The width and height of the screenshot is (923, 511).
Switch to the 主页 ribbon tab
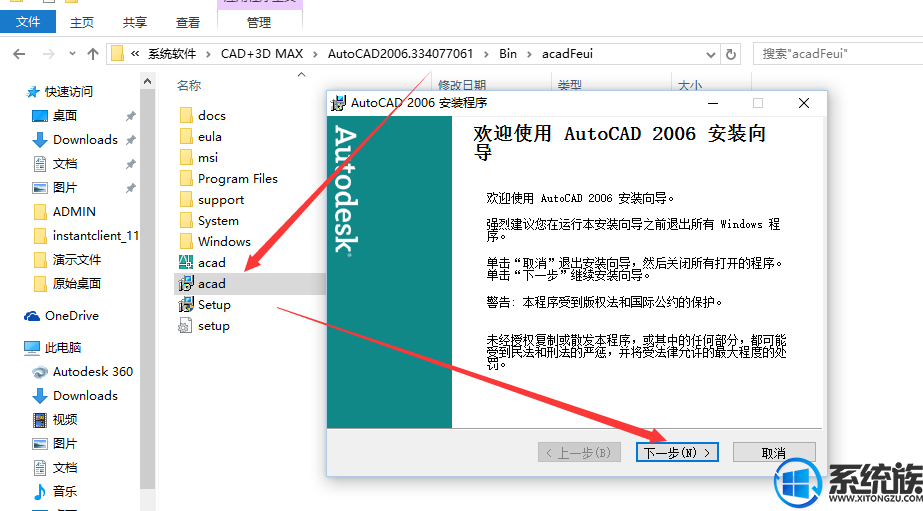click(82, 22)
